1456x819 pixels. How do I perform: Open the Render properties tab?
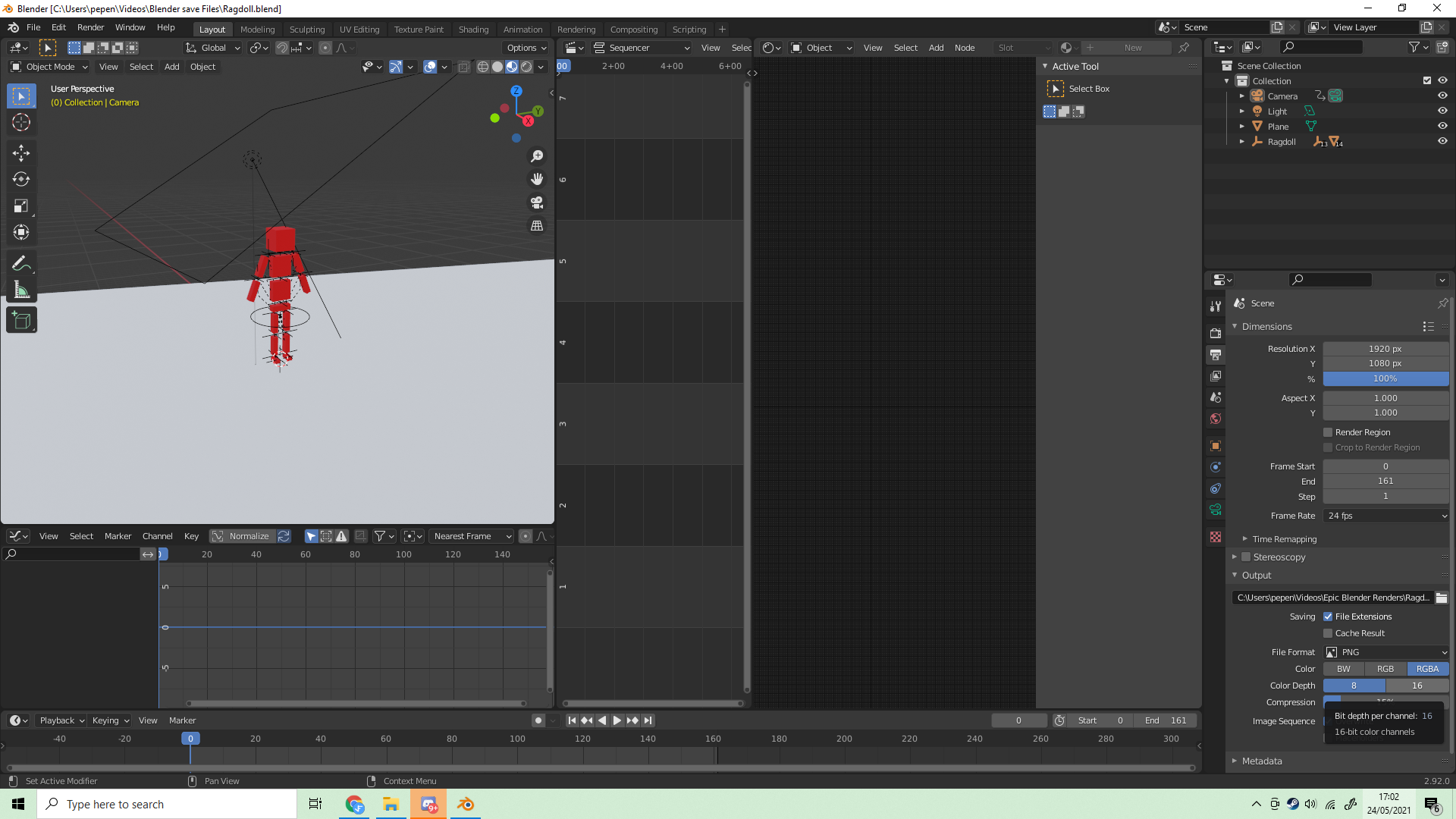click(1216, 333)
